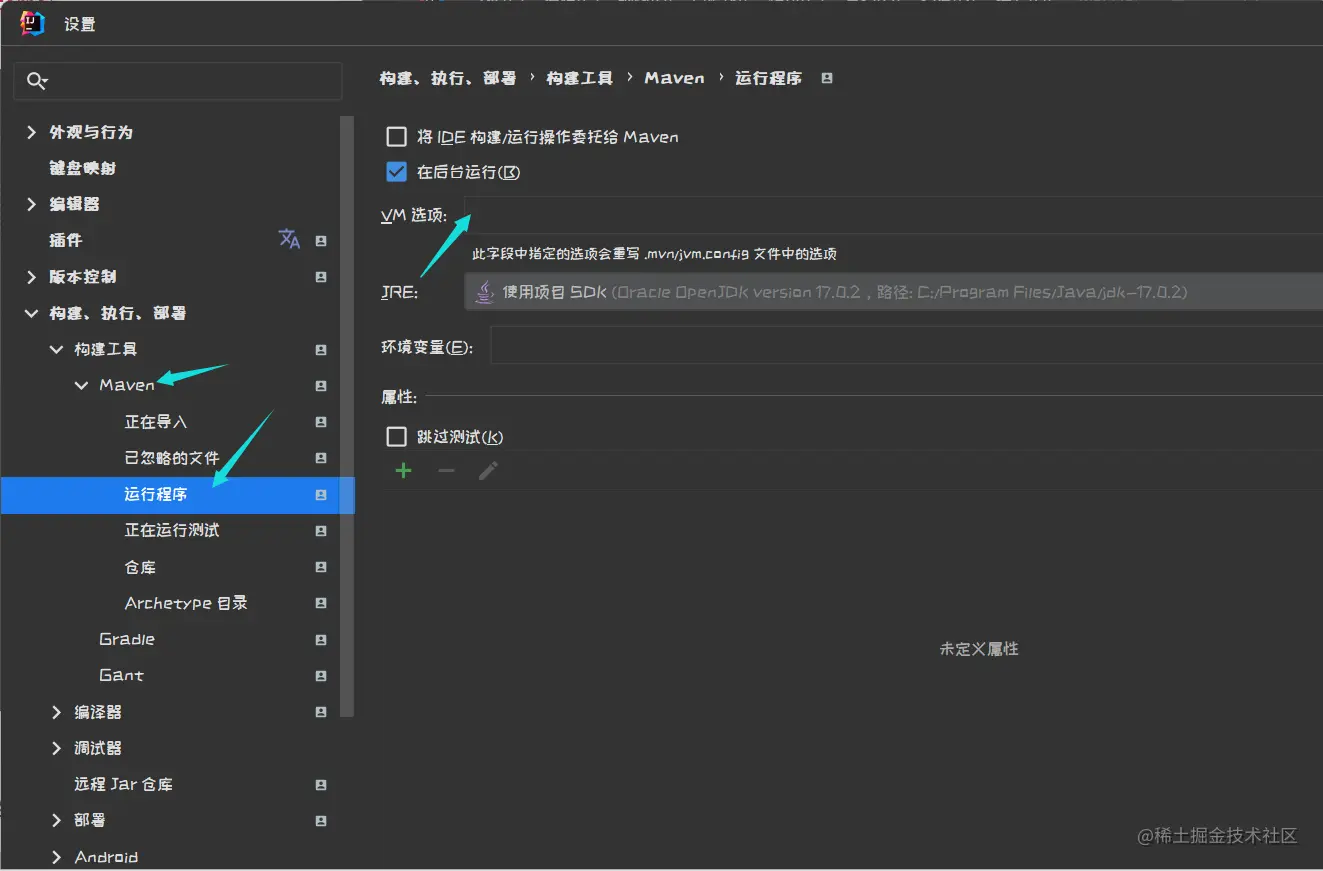Select 已忽略的文件 under Maven
The image size is (1323, 871).
pos(172,458)
